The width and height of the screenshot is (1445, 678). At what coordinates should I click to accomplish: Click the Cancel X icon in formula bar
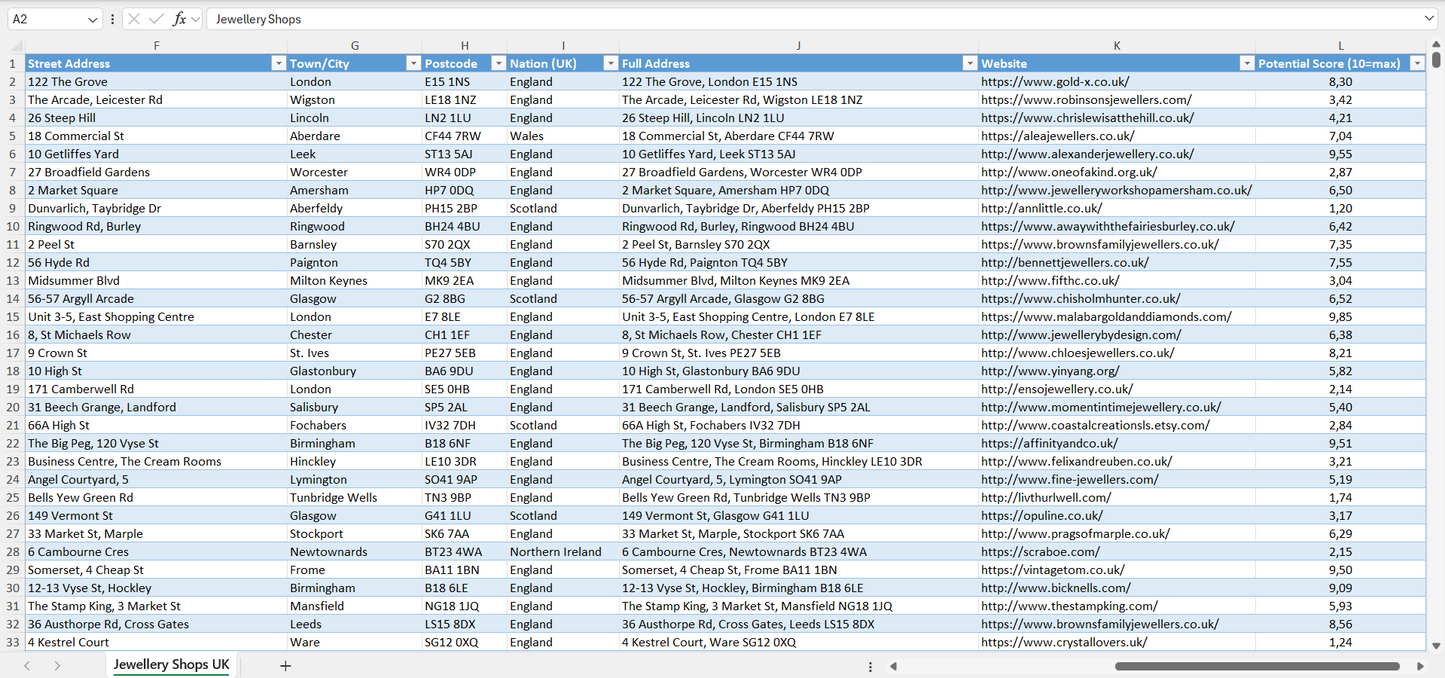(134, 19)
